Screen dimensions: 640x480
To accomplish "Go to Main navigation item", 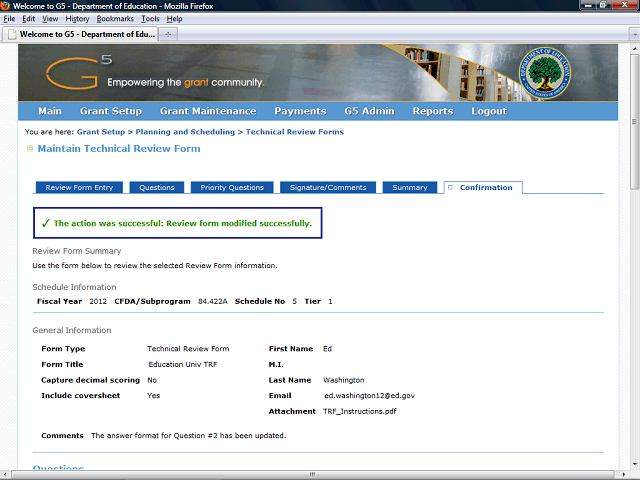I will coord(50,111).
